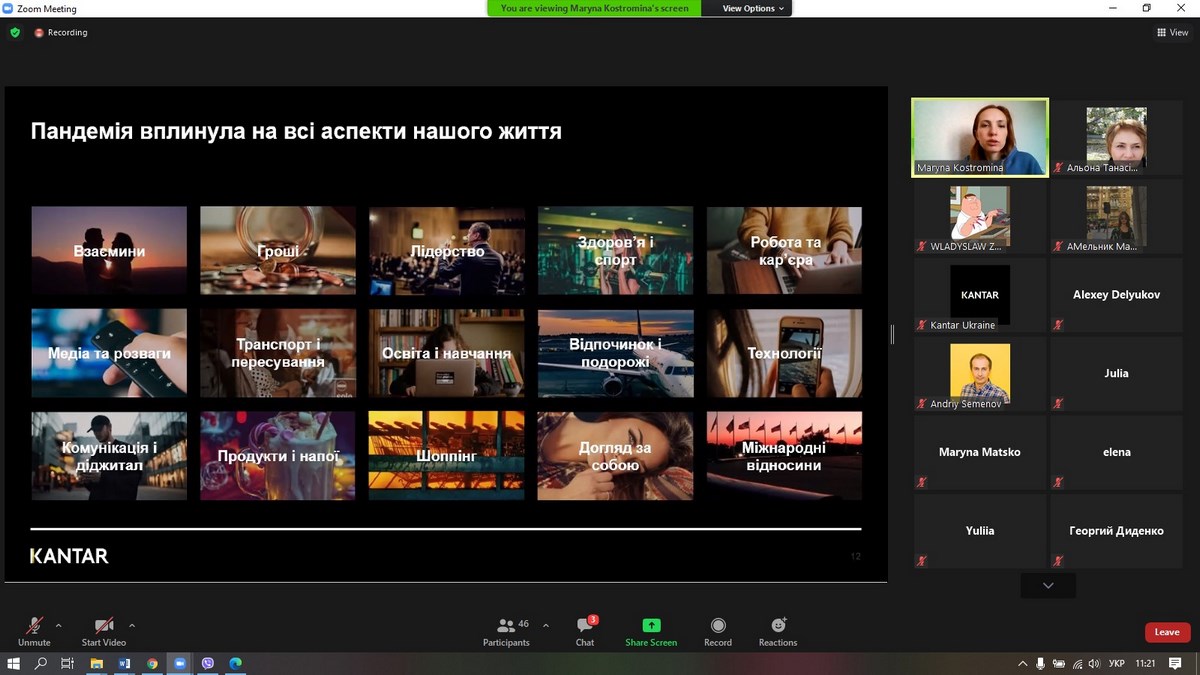Click the green encryption shield icon

(15, 32)
